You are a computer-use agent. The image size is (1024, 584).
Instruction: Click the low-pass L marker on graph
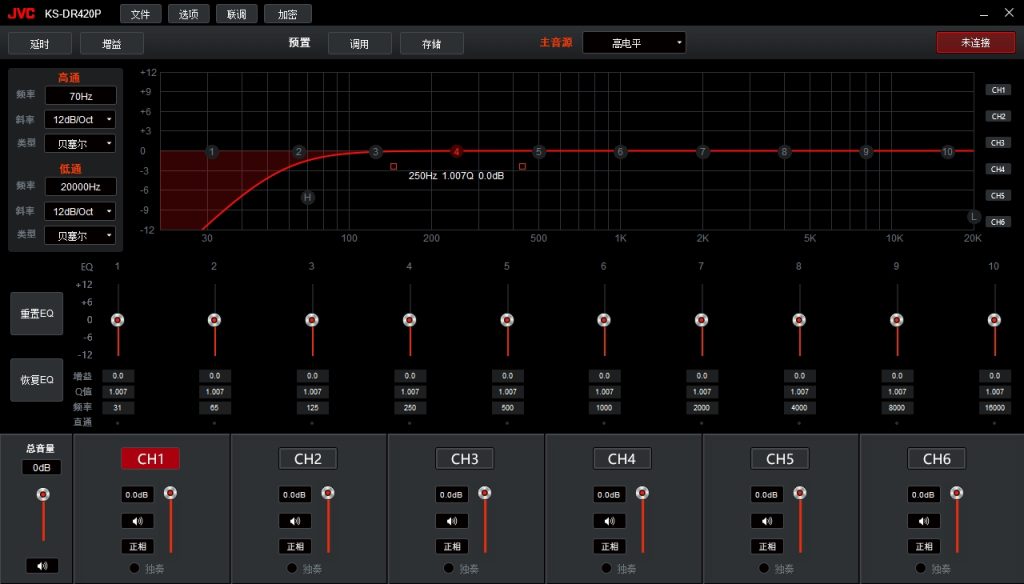tap(973, 216)
